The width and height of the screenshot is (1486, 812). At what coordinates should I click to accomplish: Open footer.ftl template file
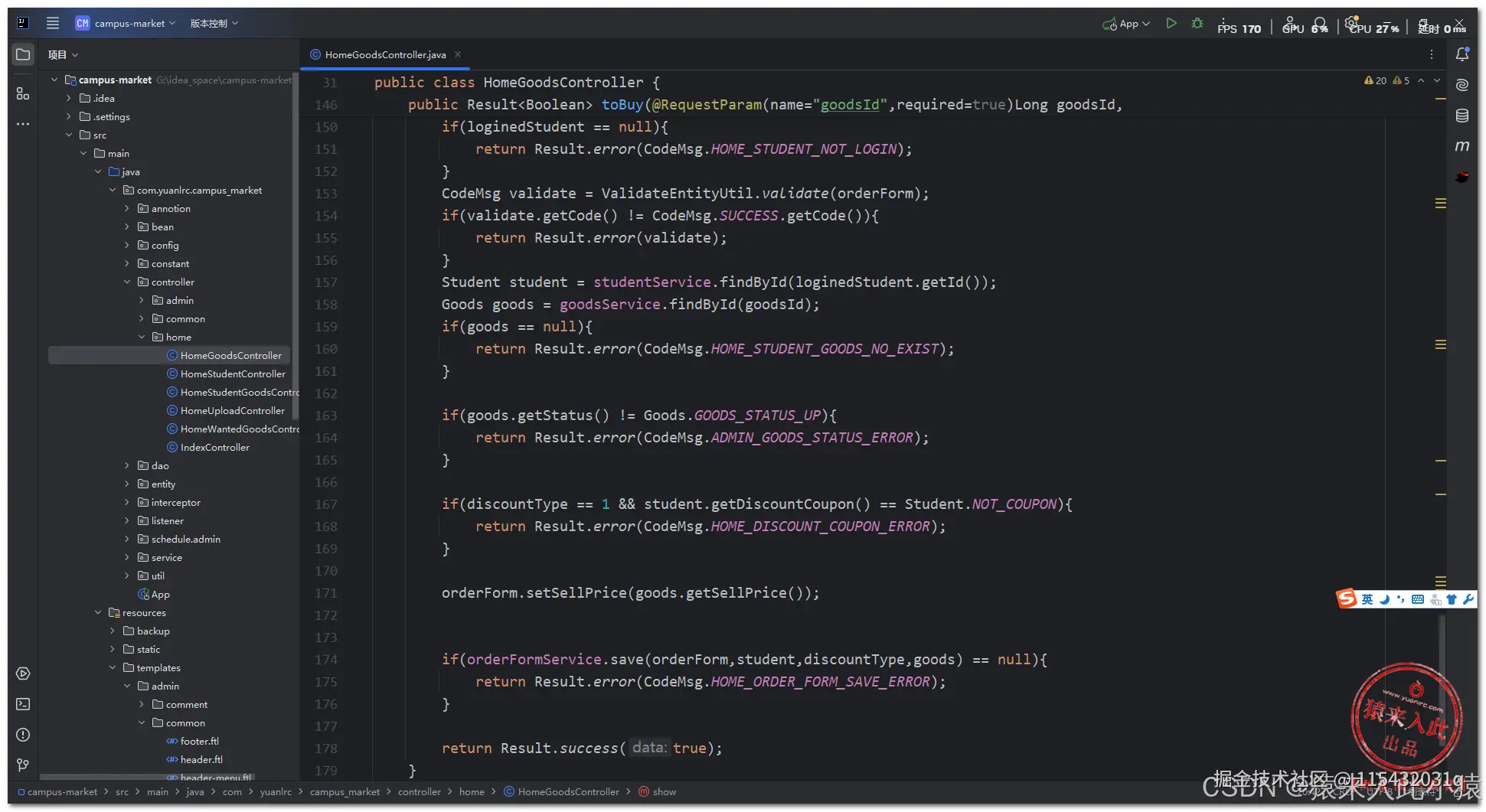point(200,741)
